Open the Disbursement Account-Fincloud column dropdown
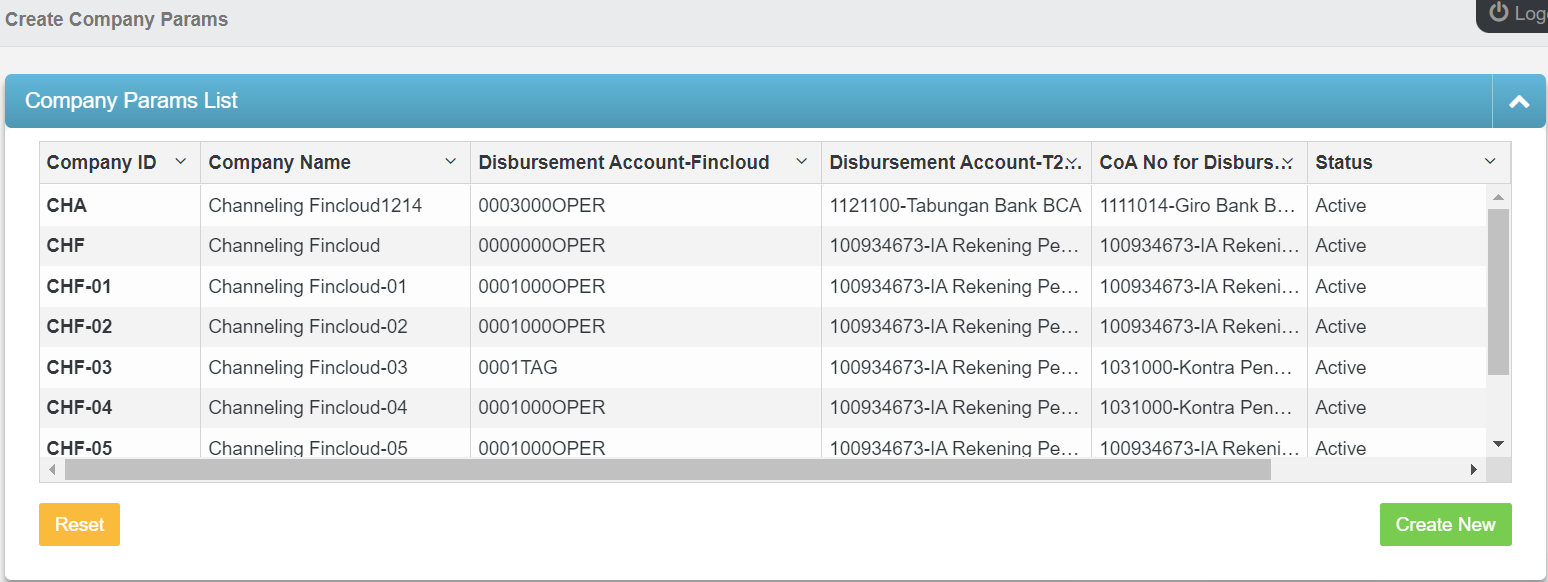Screen dimensions: 1548x582 pos(801,162)
